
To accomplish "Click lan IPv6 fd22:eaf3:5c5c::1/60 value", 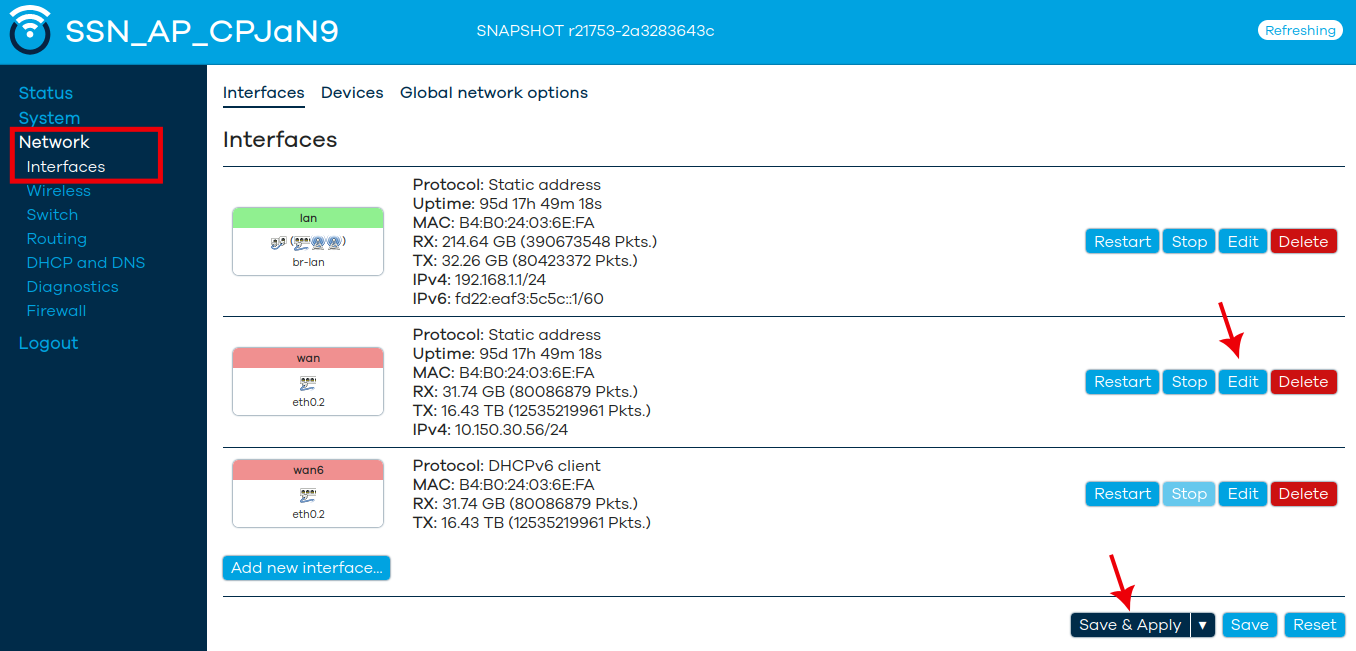I will click(529, 299).
